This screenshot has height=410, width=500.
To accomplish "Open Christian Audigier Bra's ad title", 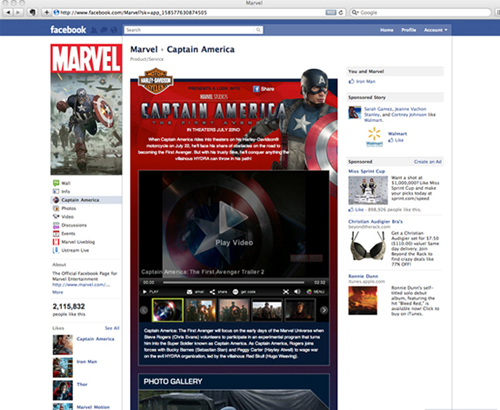I will click(375, 221).
